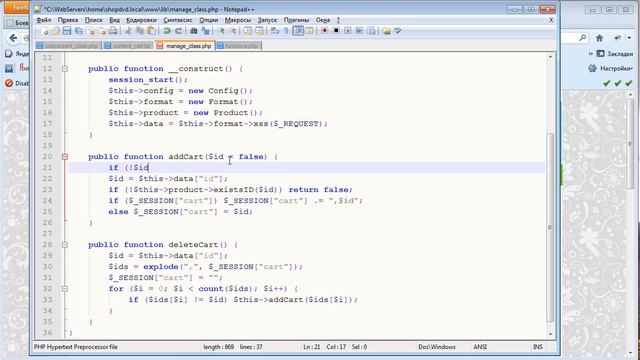
Task: Click the Save All toolbar icon
Action: click(x=78, y=31)
